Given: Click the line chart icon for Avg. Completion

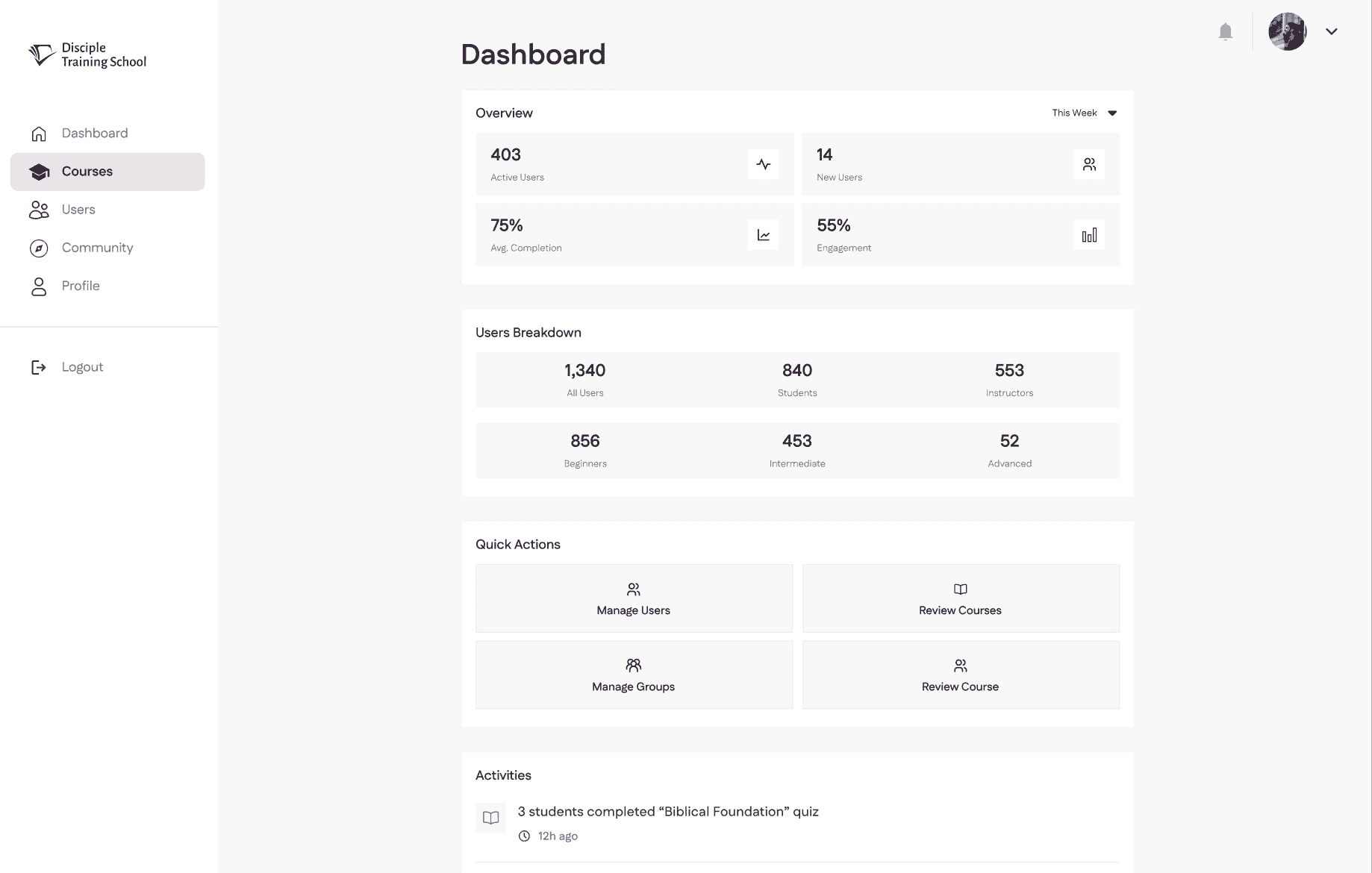Looking at the screenshot, I should point(763,235).
